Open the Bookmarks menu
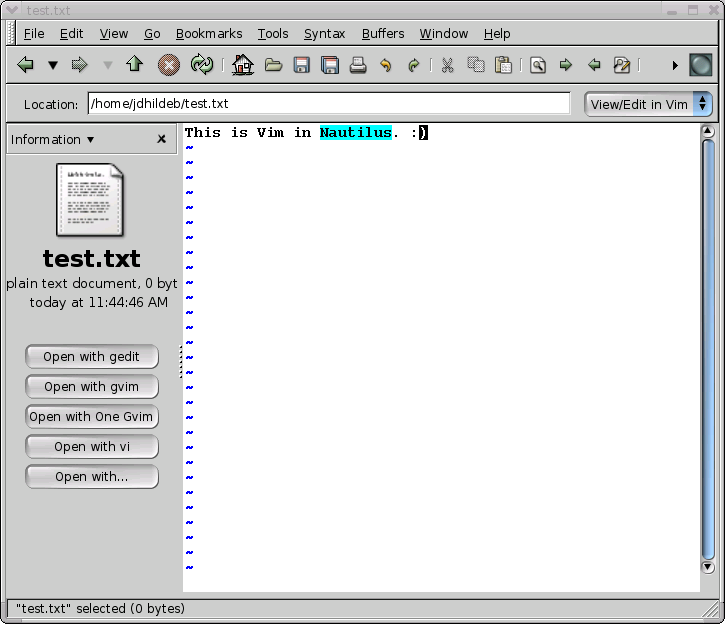 (x=209, y=34)
